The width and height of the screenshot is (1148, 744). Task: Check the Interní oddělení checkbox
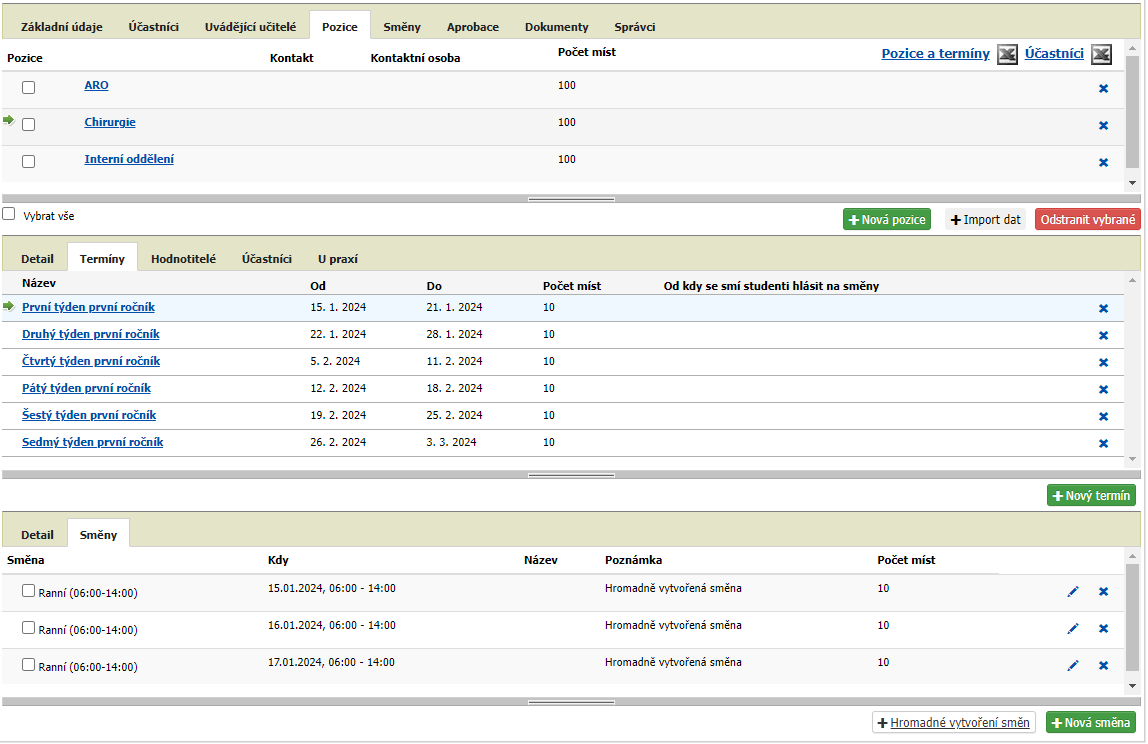pyautogui.click(x=29, y=161)
